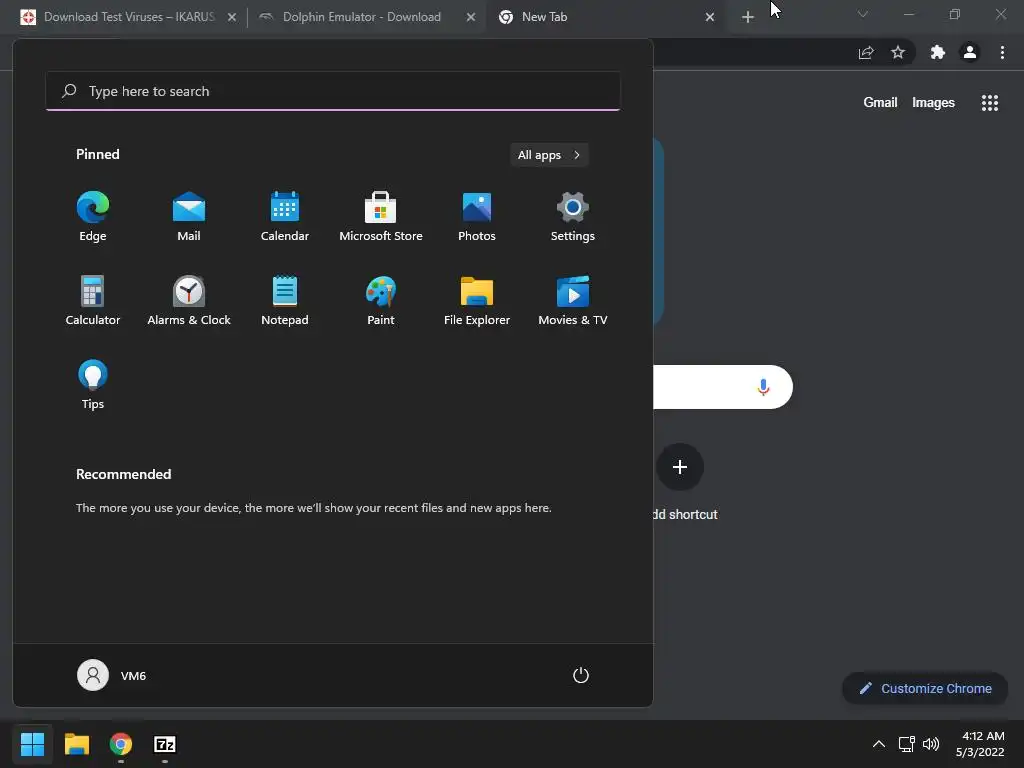Viewport: 1024px width, 768px height.
Task: Open the Google apps grid
Action: click(x=990, y=103)
